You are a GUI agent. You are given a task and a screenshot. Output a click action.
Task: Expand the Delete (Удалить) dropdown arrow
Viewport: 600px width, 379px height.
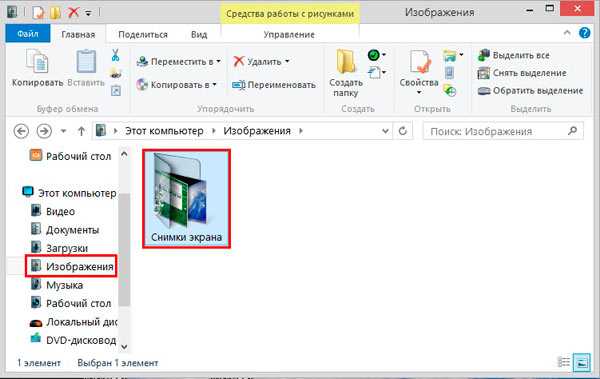click(x=287, y=61)
